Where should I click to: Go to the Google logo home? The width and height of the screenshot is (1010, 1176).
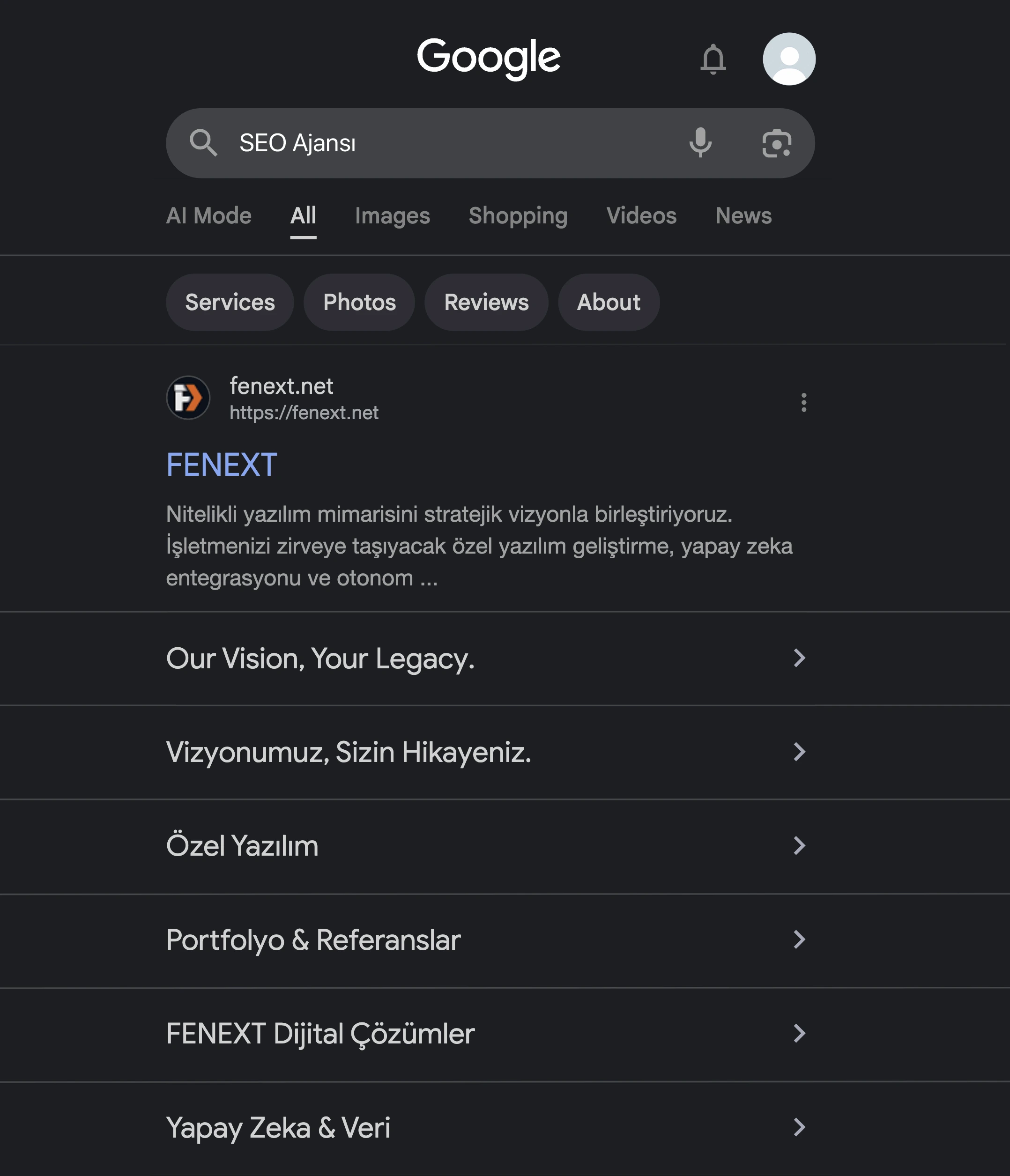tap(489, 59)
